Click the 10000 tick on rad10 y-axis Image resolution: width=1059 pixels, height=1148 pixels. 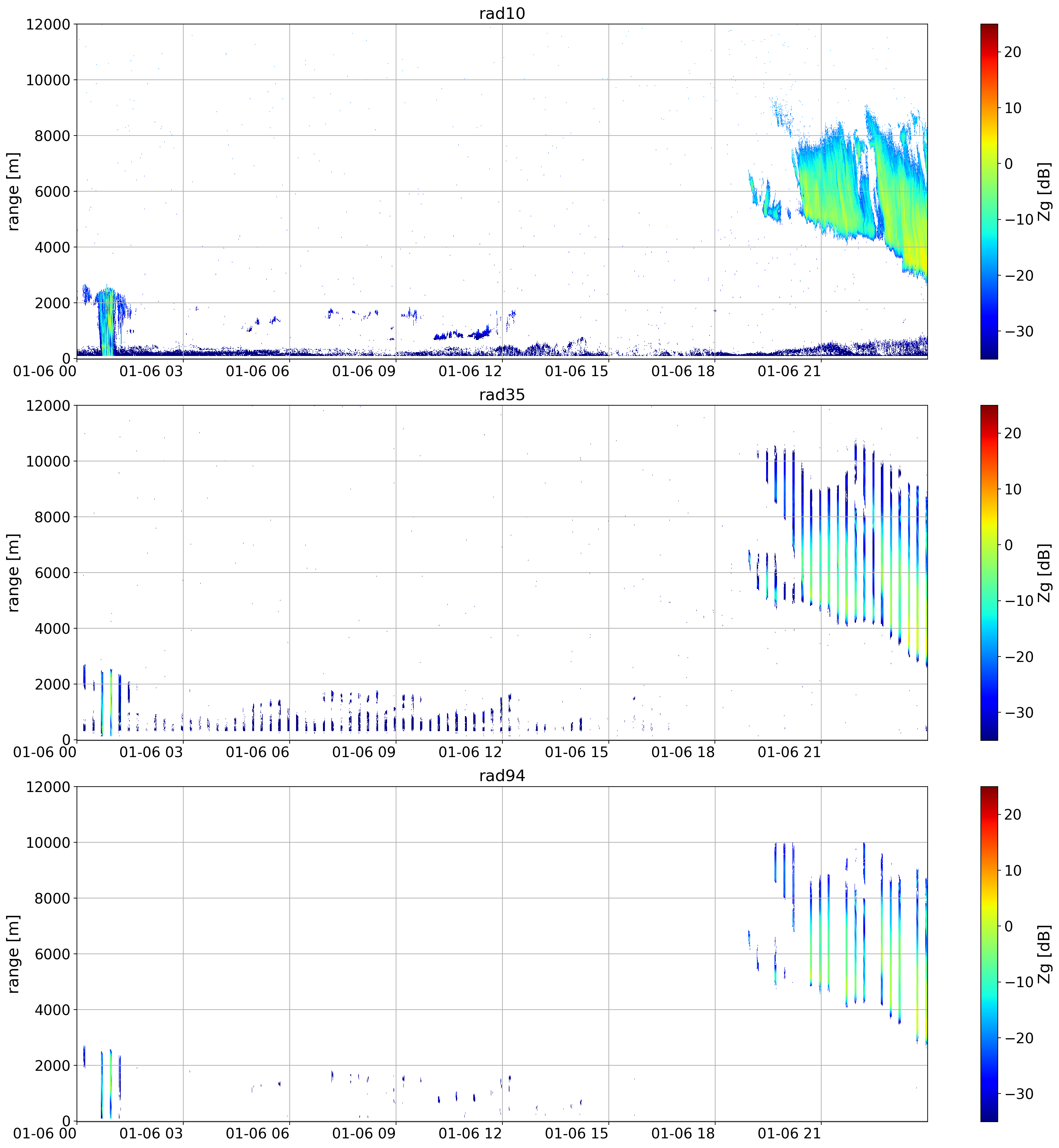pos(48,80)
